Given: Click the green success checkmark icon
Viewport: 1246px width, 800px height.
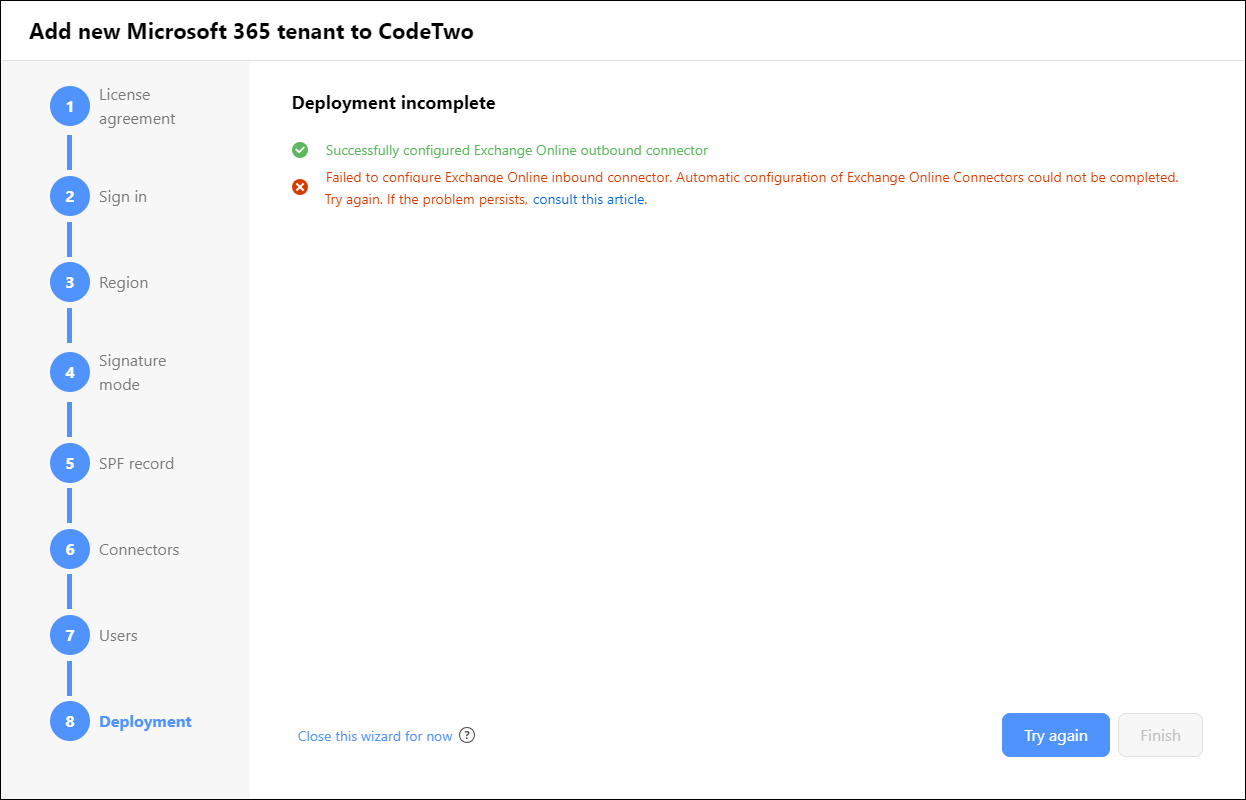Looking at the screenshot, I should pos(300,150).
